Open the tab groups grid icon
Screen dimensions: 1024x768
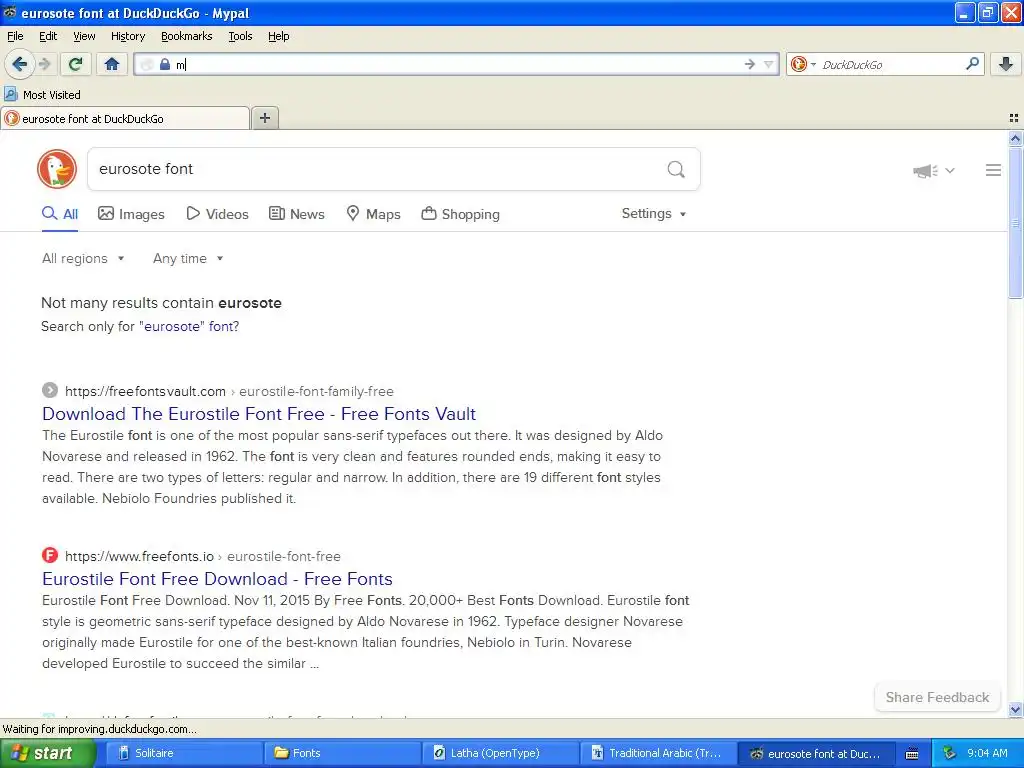1014,118
